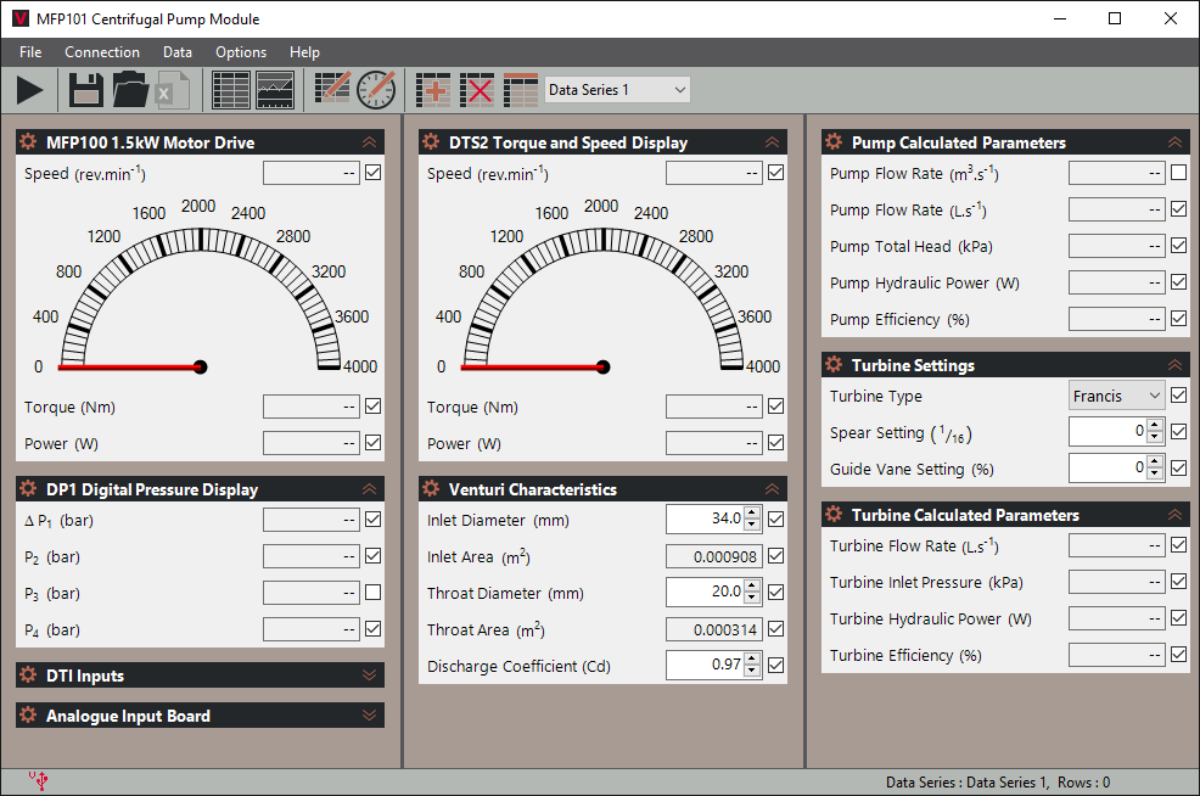Click the open folder icon
1200x796 pixels.
[130, 90]
